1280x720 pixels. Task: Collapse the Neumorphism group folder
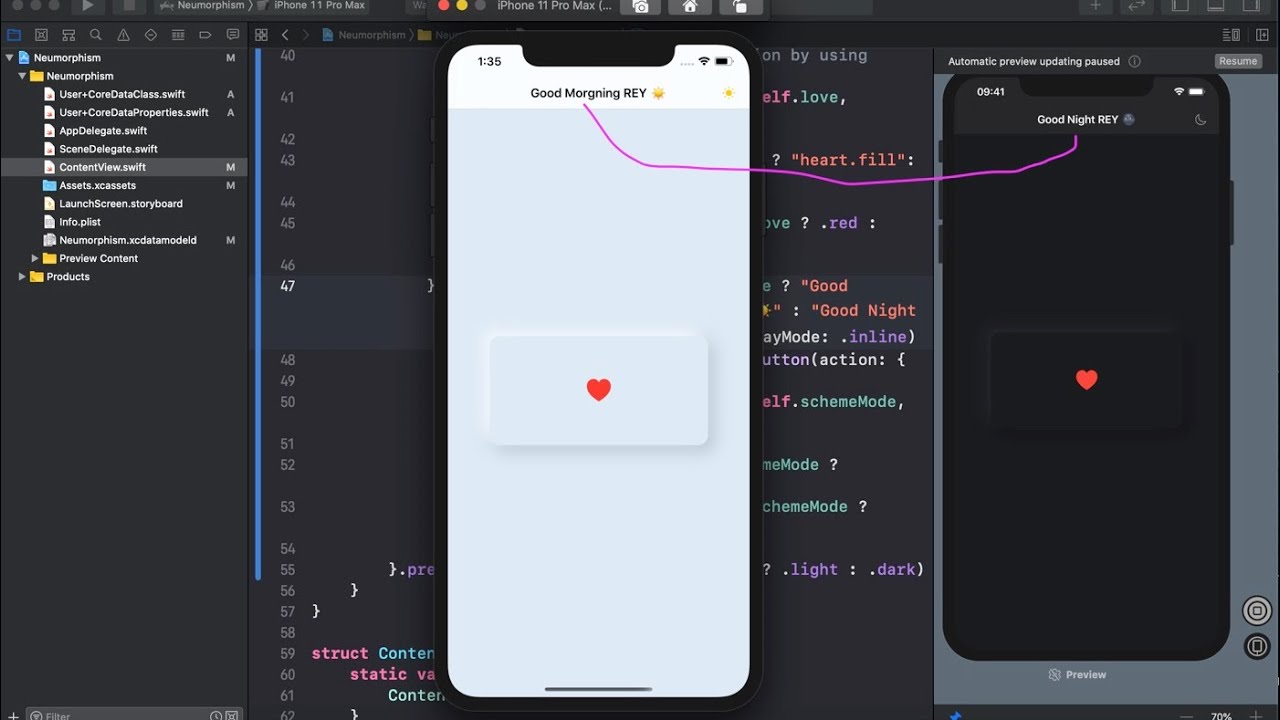pos(22,76)
